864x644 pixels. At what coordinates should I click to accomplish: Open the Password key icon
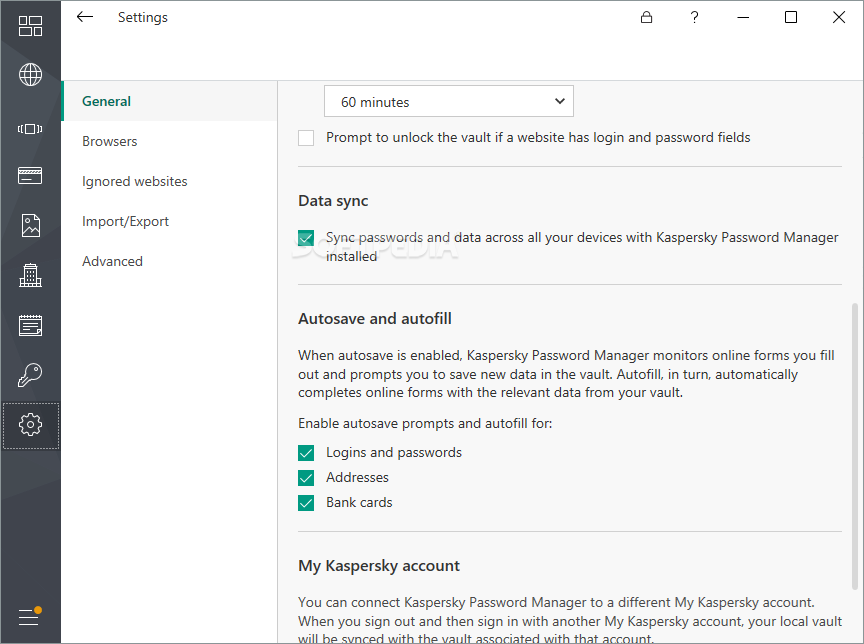tap(30, 375)
